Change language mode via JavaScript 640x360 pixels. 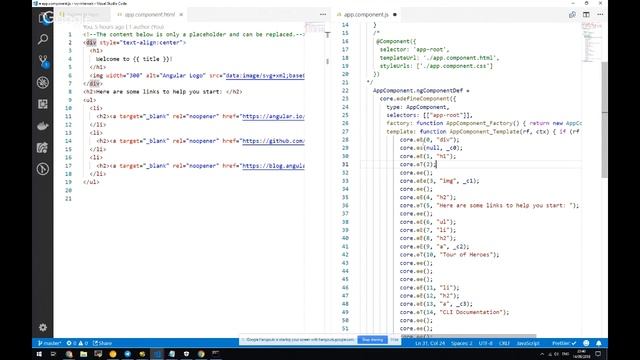[528, 343]
